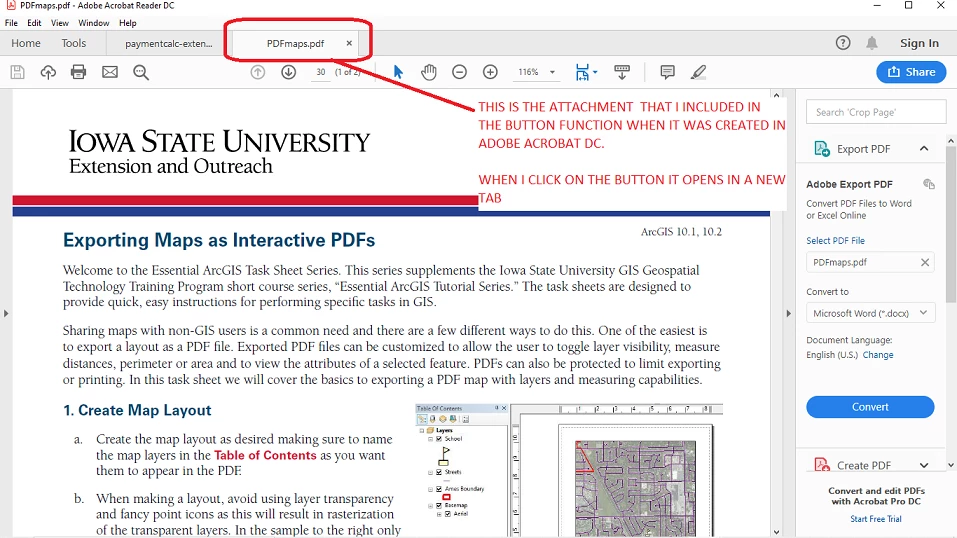Click the blue Convert button
The image size is (957, 538).
point(870,407)
